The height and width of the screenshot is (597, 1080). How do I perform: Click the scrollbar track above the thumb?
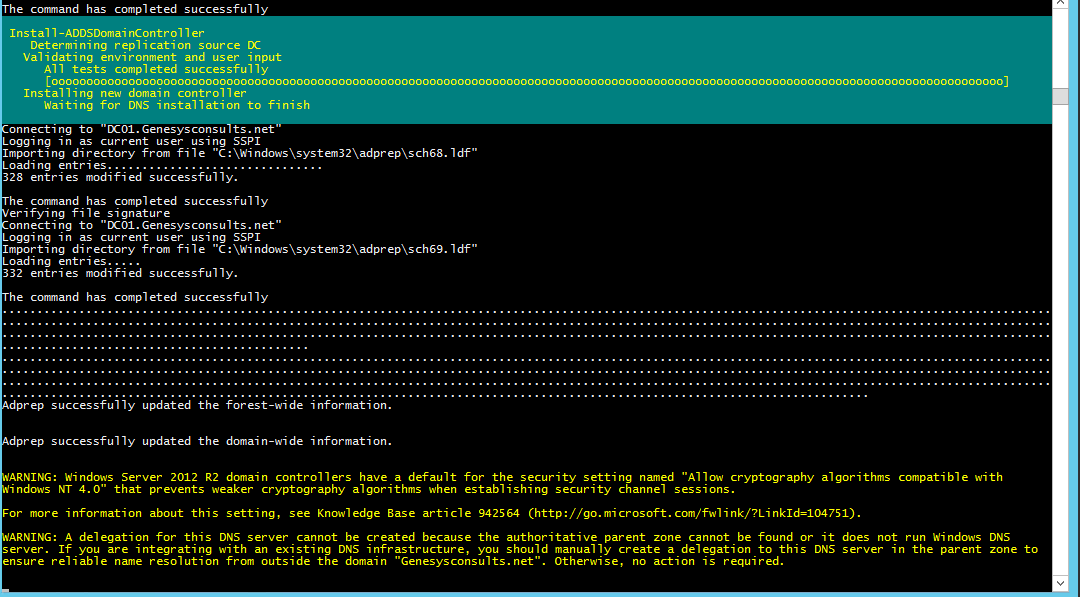click(1061, 50)
